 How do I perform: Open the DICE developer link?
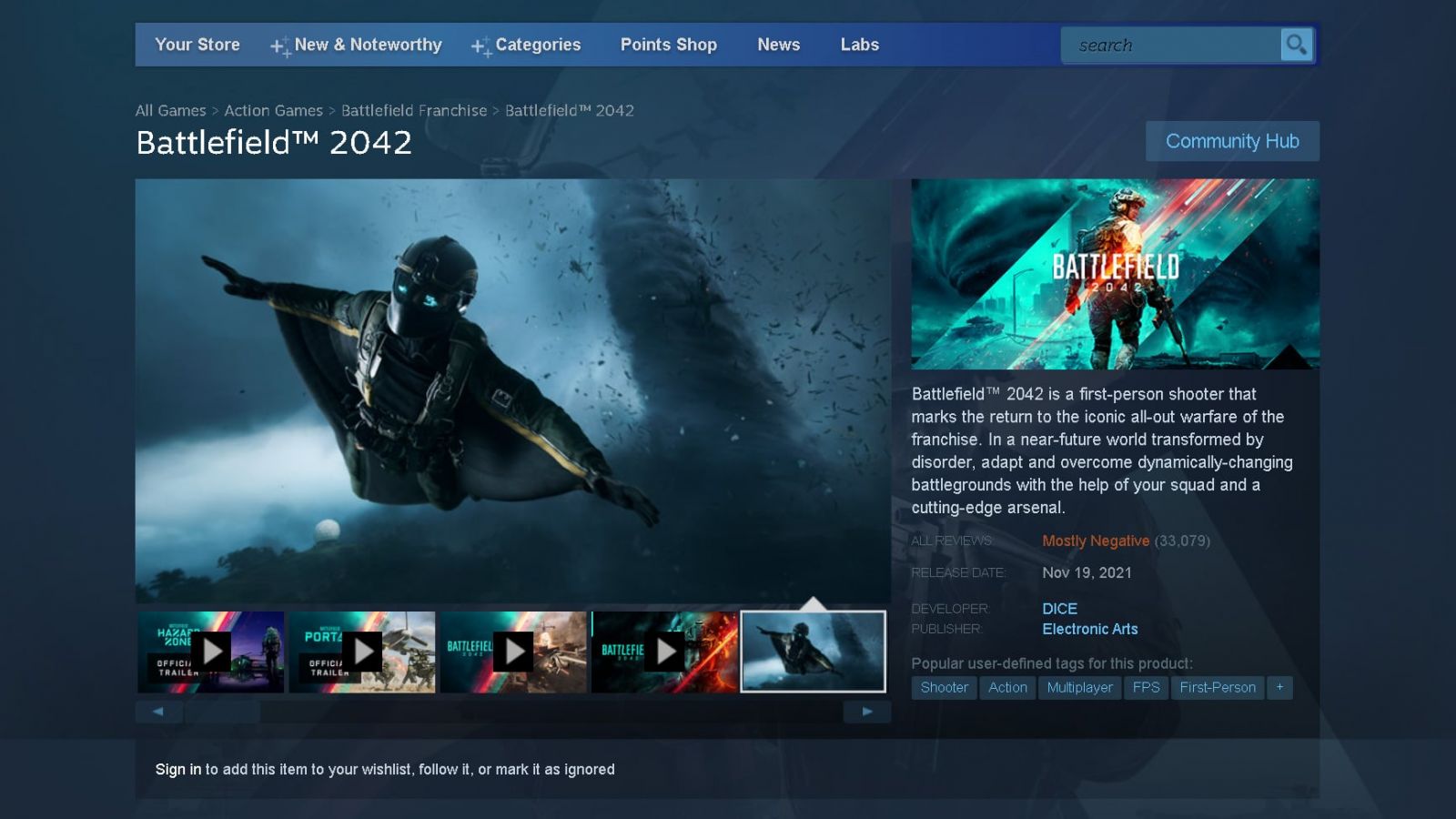pos(1059,608)
